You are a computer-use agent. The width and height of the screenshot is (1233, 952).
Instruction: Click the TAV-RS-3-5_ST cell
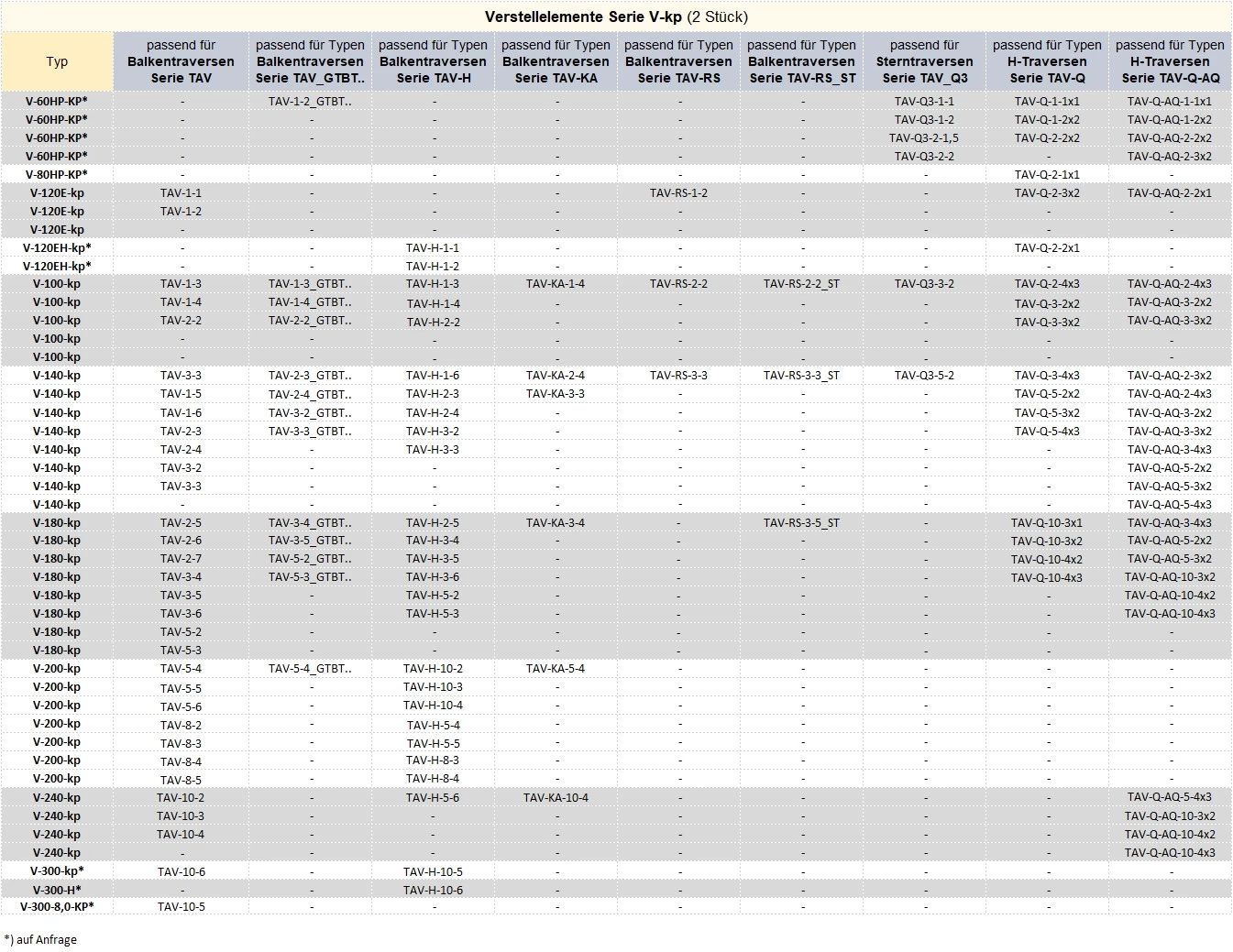click(801, 522)
